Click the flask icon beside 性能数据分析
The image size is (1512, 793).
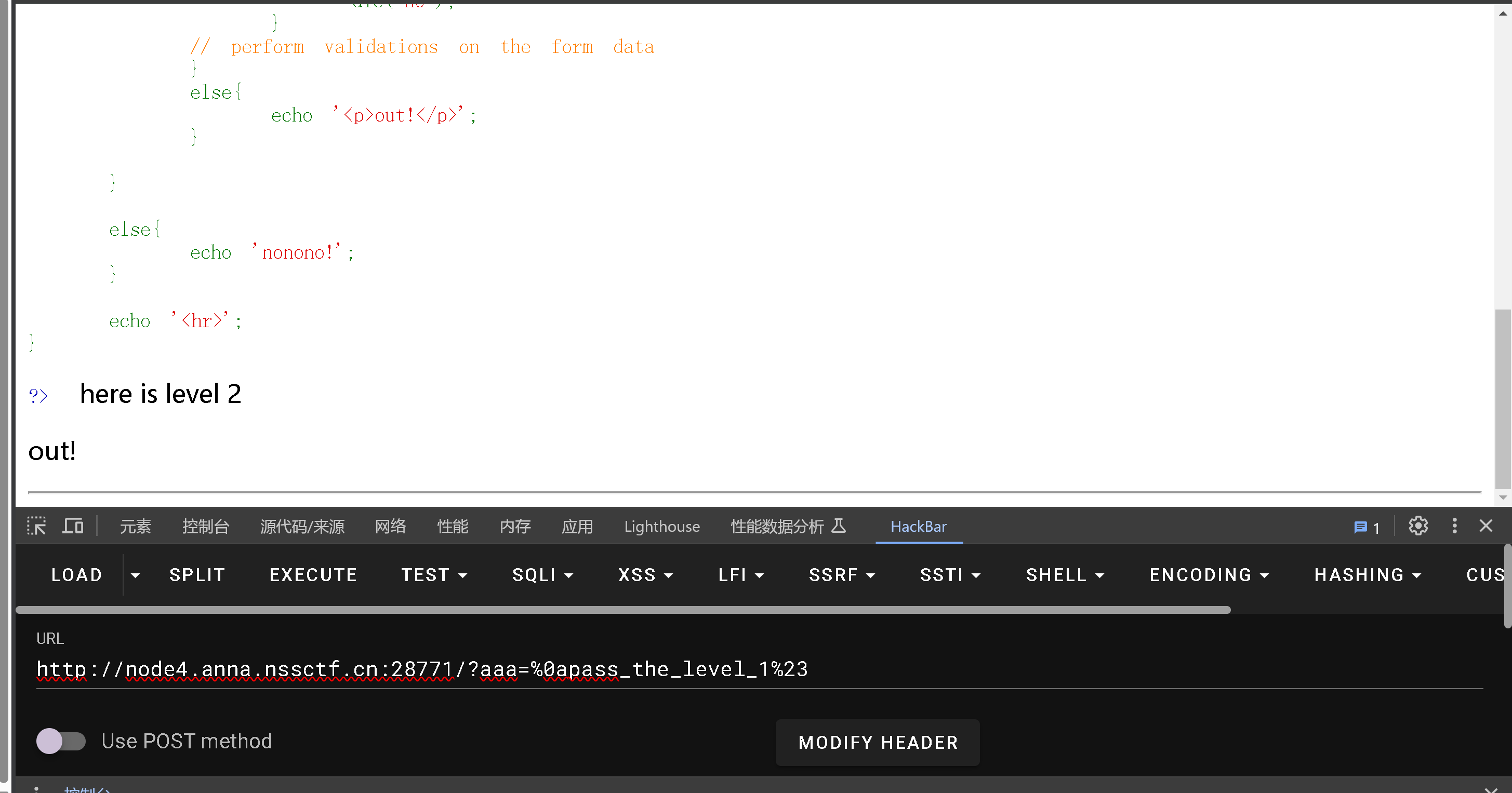[839, 526]
